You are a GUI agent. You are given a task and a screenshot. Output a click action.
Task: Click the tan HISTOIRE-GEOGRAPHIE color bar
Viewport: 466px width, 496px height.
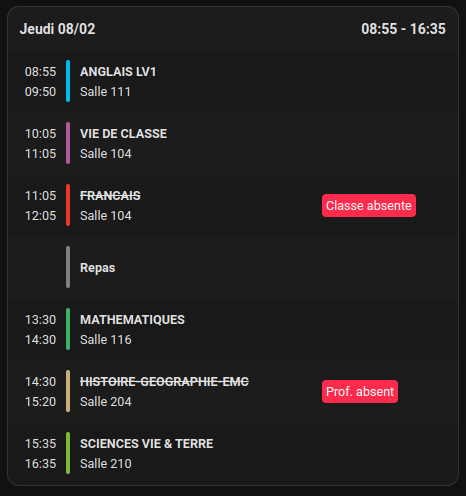pos(68,391)
